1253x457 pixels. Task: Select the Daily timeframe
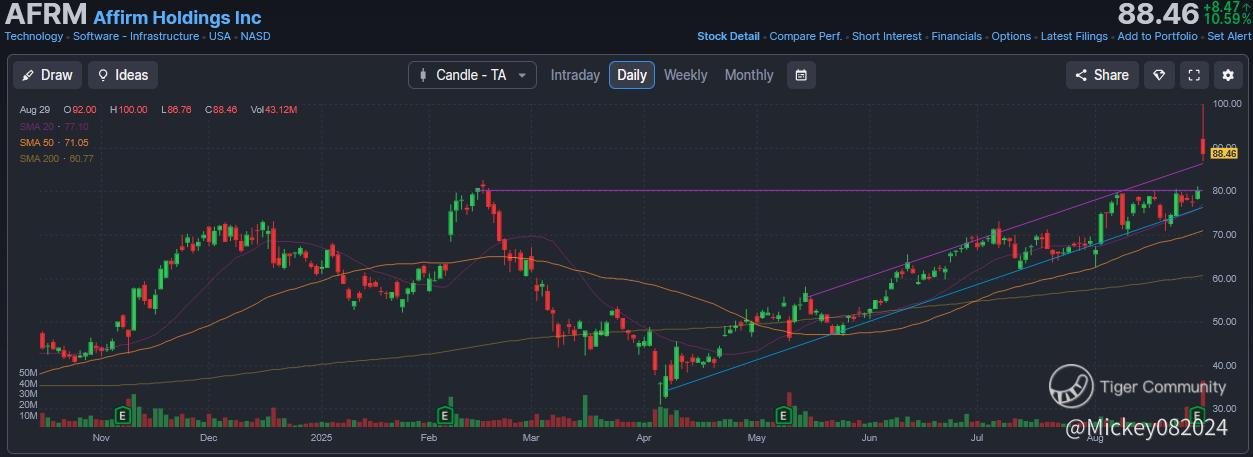point(632,75)
